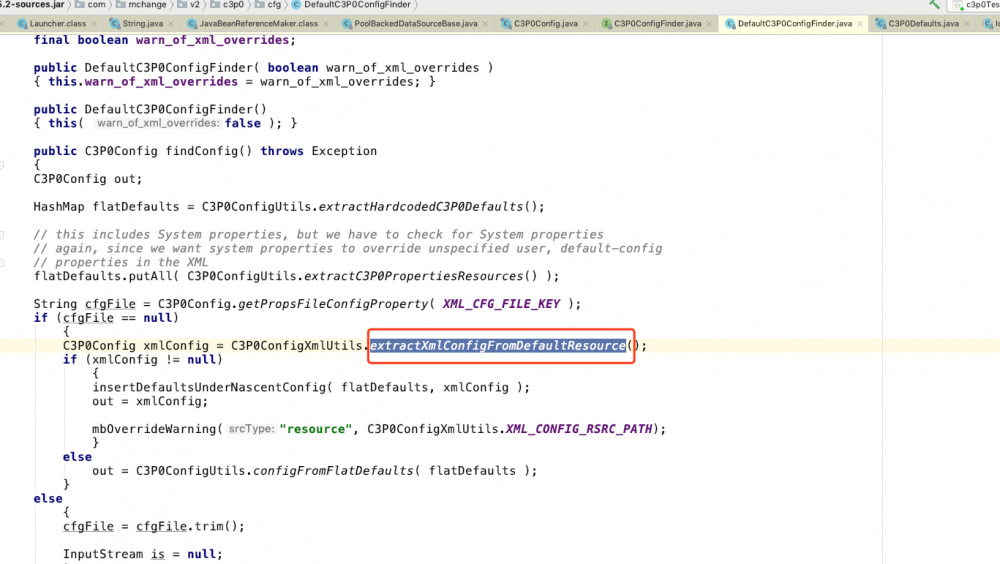The height and width of the screenshot is (564, 1000).
Task: Open the JavaBeanReferenceMaker.class tab
Action: [258, 24]
